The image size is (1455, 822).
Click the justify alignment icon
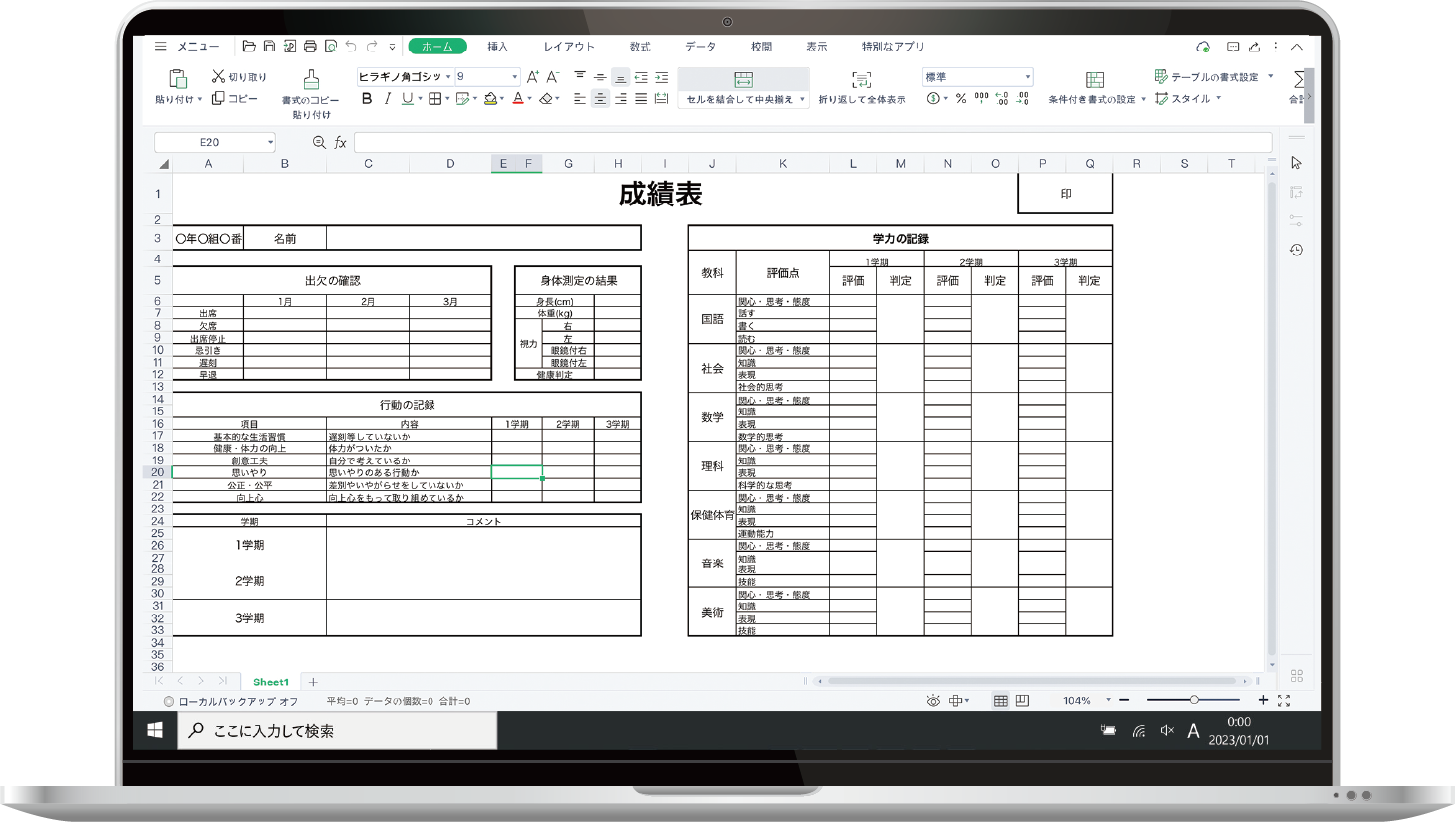(x=641, y=99)
